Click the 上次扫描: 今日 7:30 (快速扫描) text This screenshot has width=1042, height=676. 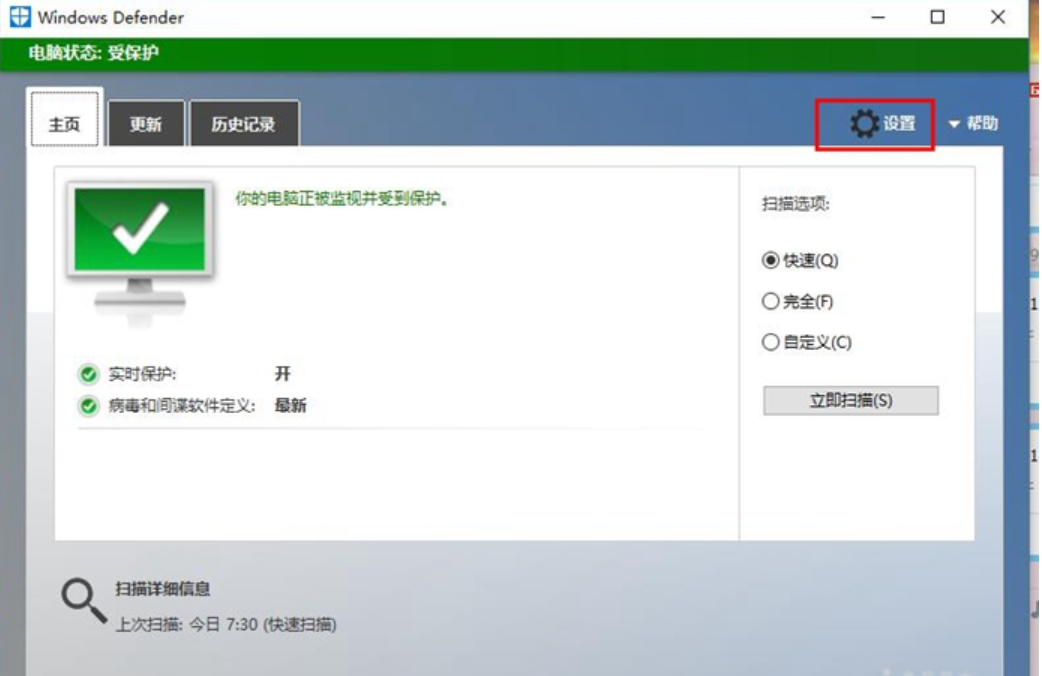(x=227, y=625)
